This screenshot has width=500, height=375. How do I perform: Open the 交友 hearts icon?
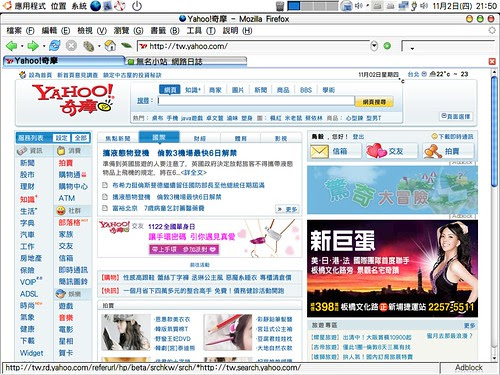click(x=376, y=151)
